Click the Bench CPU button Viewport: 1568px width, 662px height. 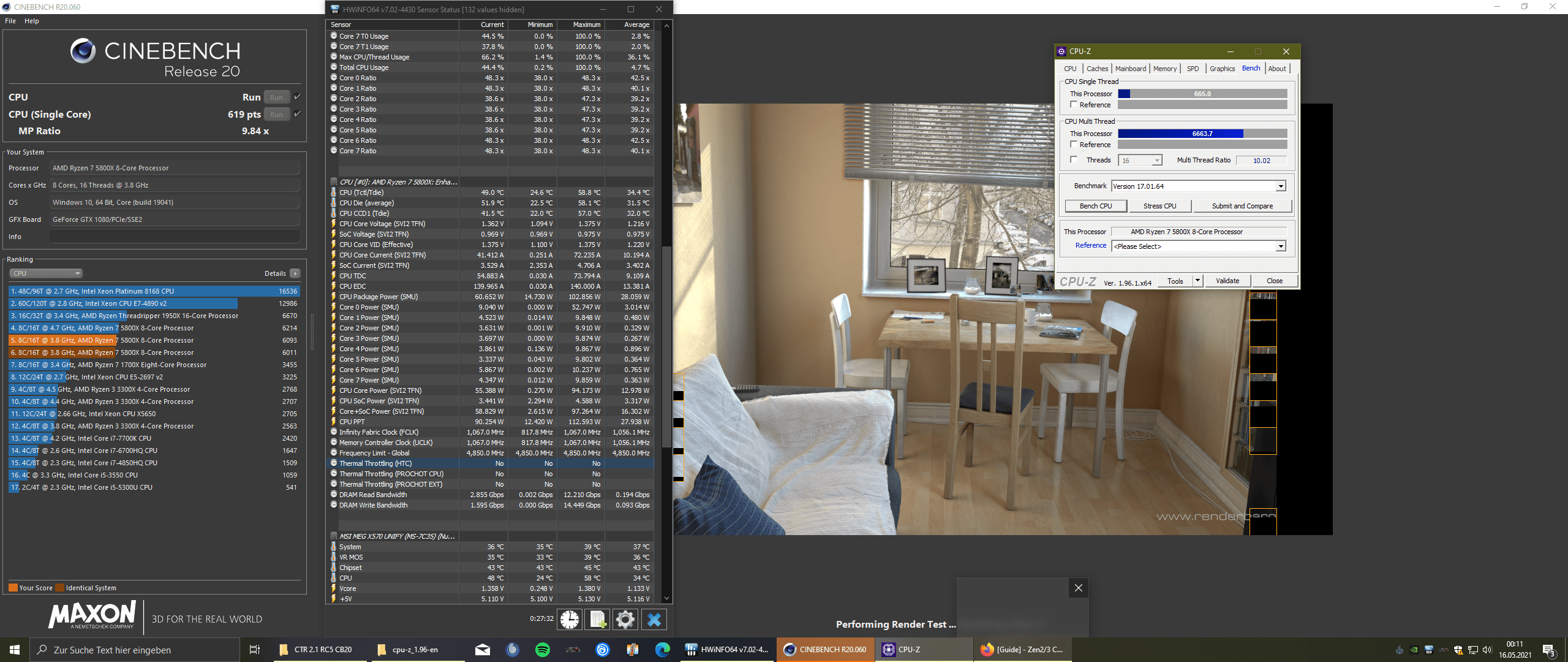click(x=1095, y=206)
